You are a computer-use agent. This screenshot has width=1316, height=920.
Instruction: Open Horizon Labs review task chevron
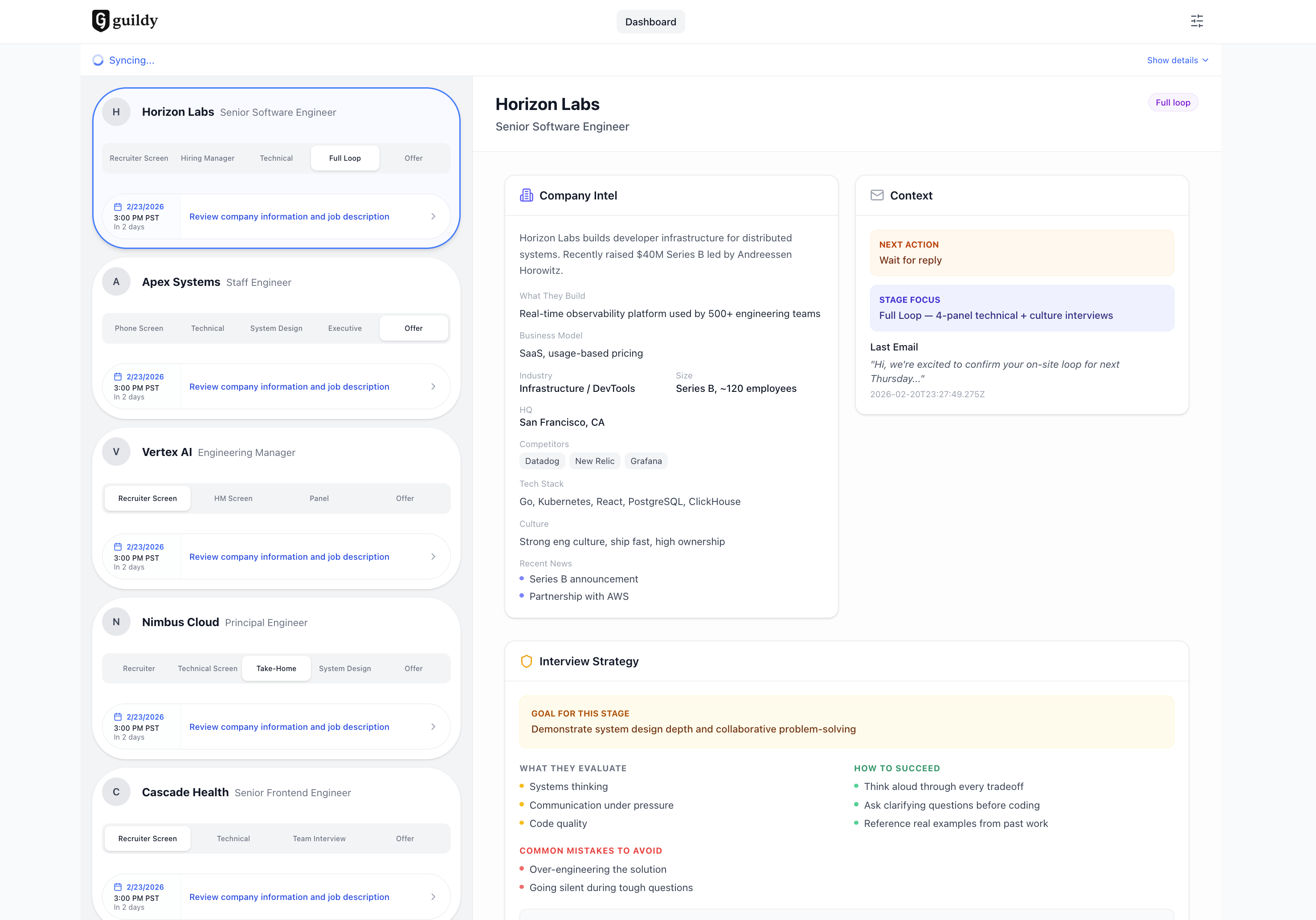[x=433, y=216]
